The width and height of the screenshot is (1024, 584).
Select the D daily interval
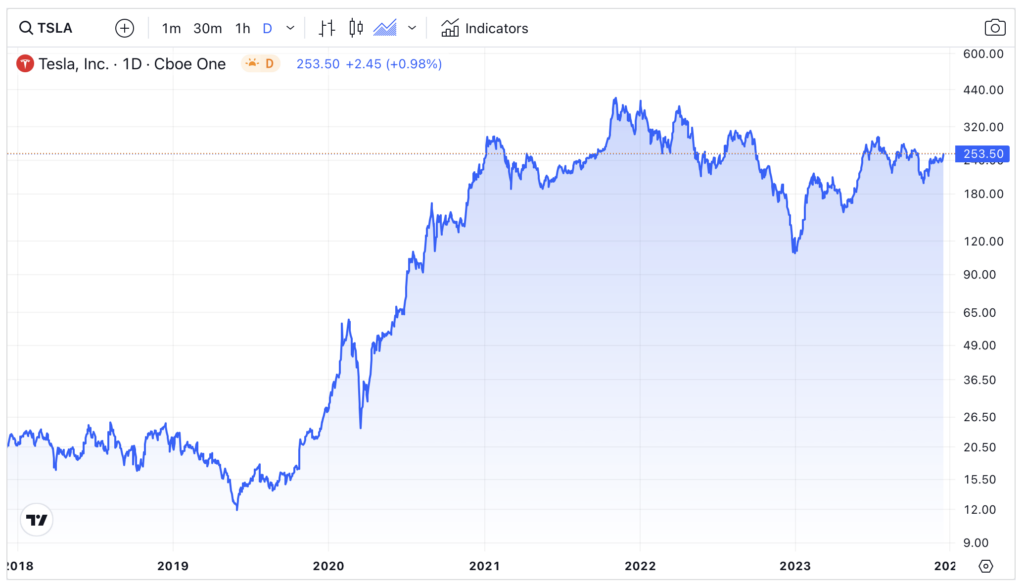click(267, 28)
